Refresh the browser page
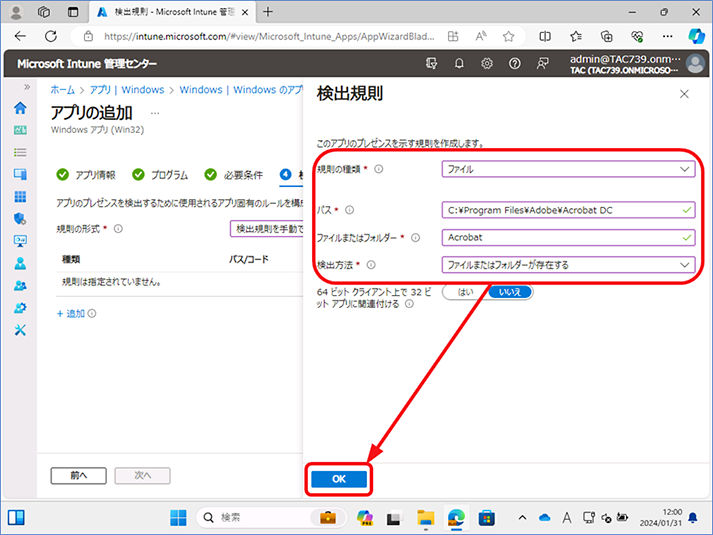This screenshot has height=535, width=713. click(x=51, y=36)
